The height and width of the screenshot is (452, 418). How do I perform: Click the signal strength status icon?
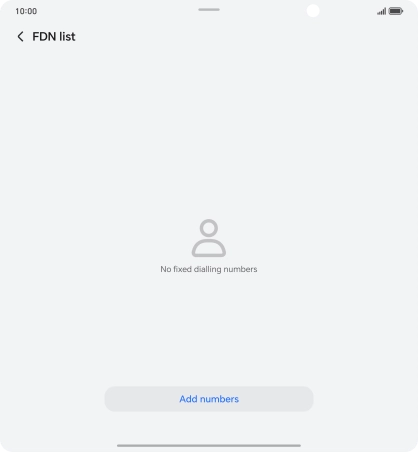(x=382, y=11)
